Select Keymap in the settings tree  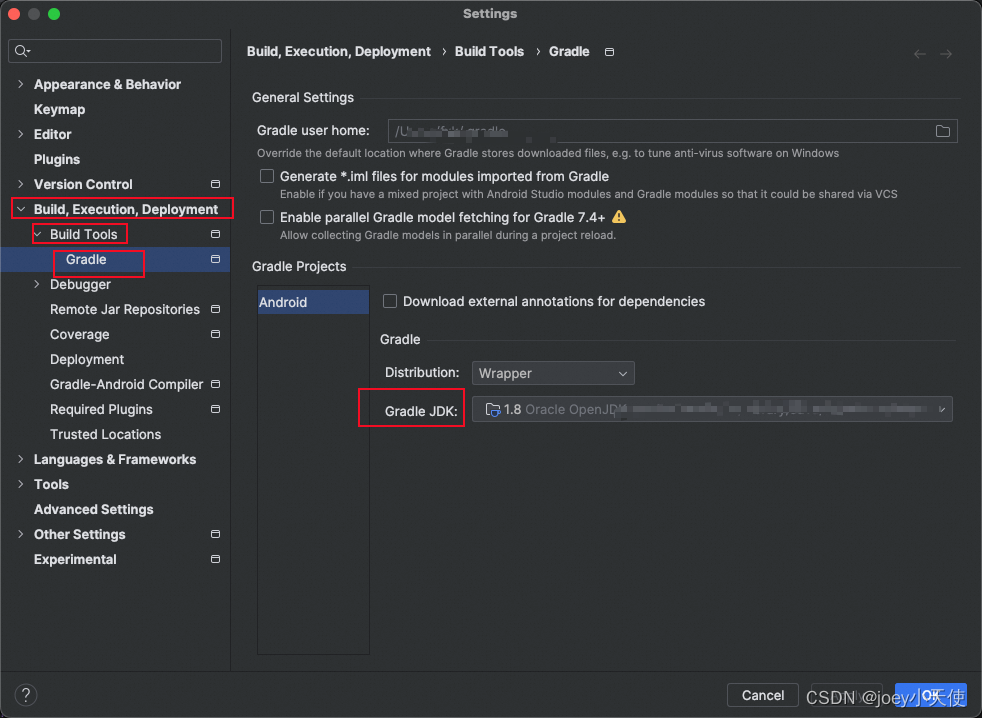pyautogui.click(x=59, y=109)
